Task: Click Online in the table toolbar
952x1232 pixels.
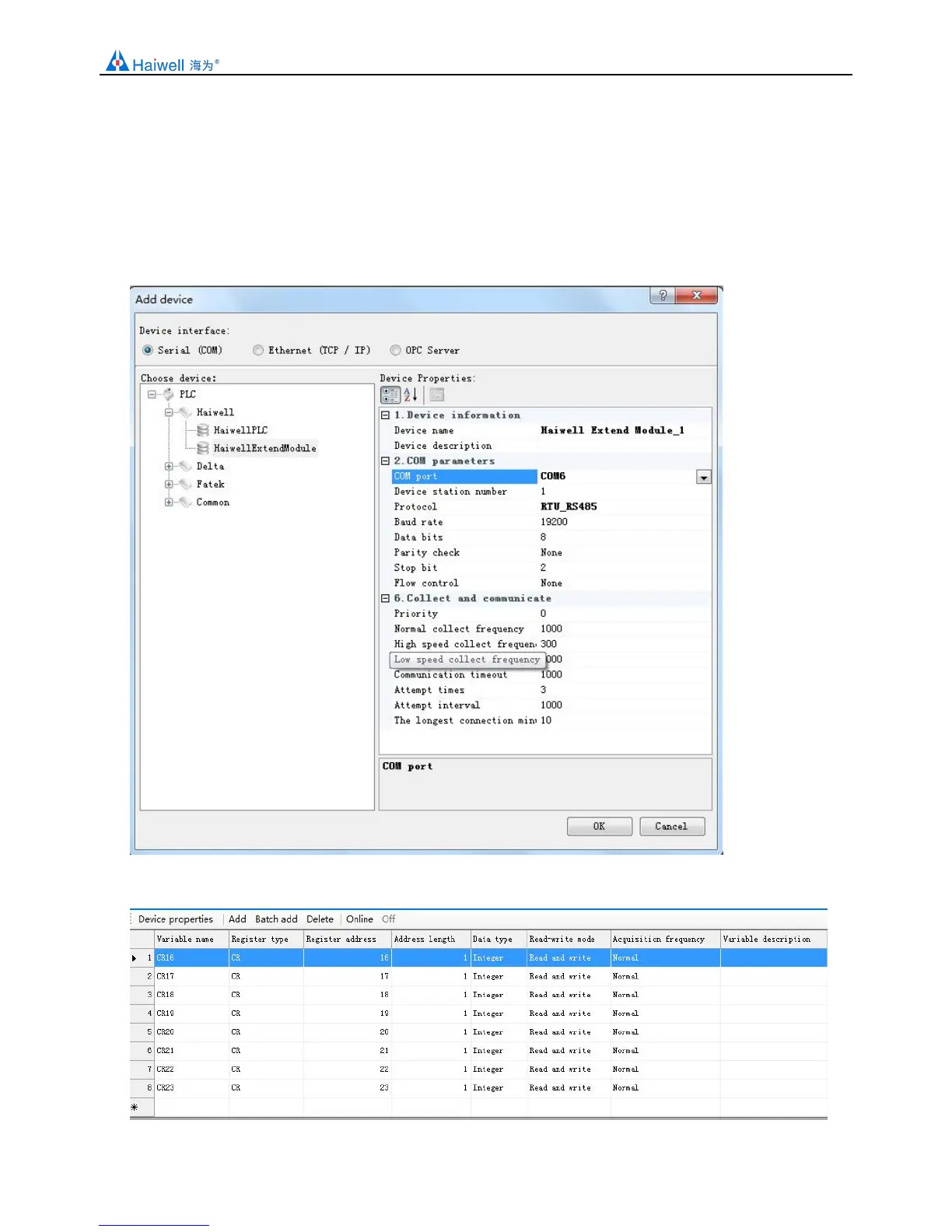Action: (x=359, y=919)
